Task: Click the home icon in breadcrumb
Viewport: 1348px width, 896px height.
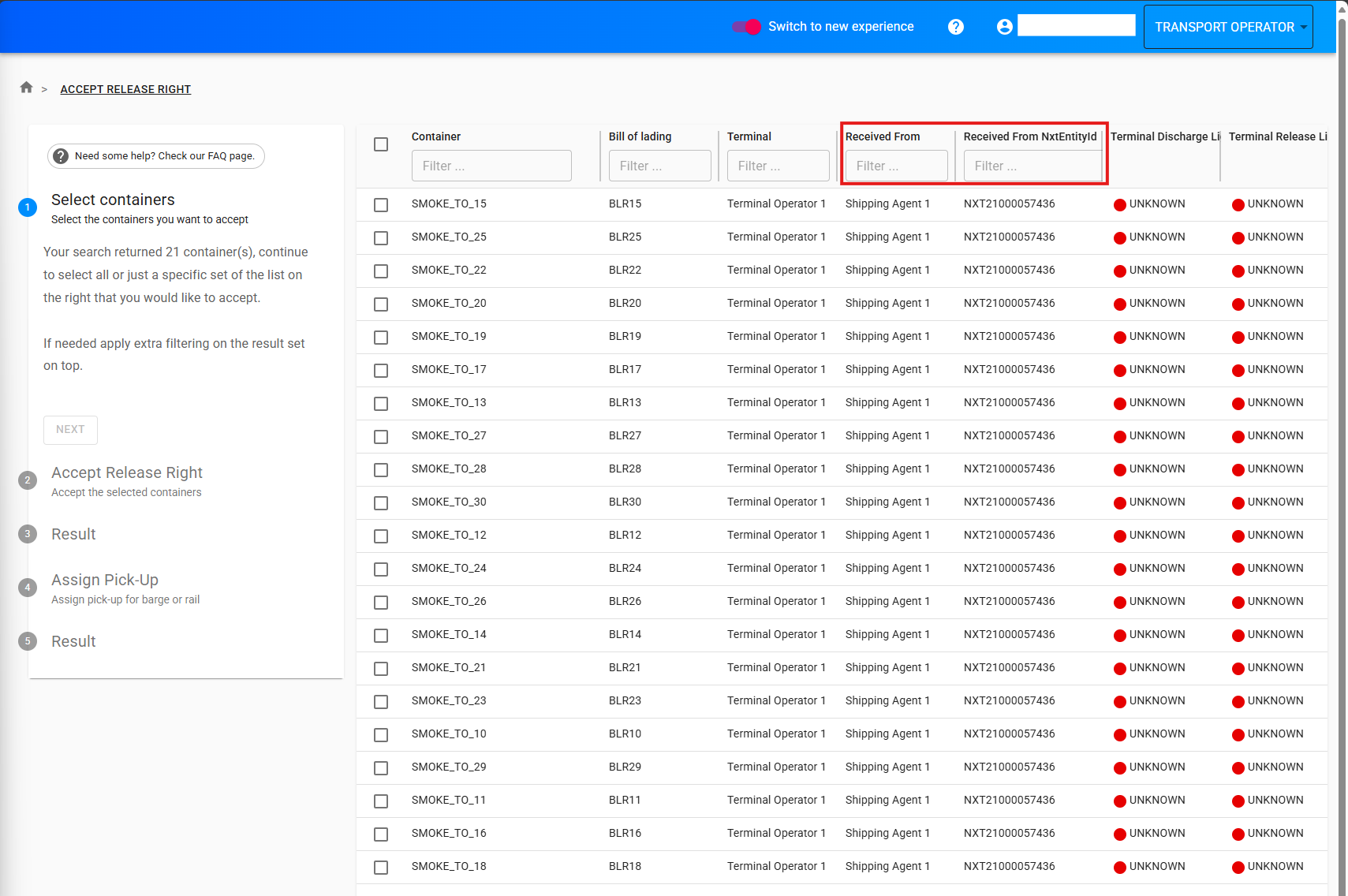Action: coord(26,88)
